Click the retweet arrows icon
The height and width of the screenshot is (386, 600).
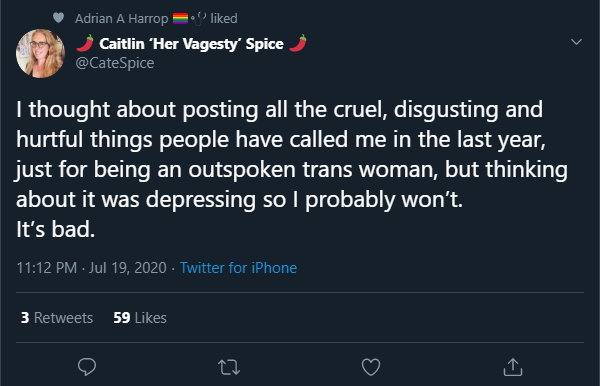(x=229, y=367)
